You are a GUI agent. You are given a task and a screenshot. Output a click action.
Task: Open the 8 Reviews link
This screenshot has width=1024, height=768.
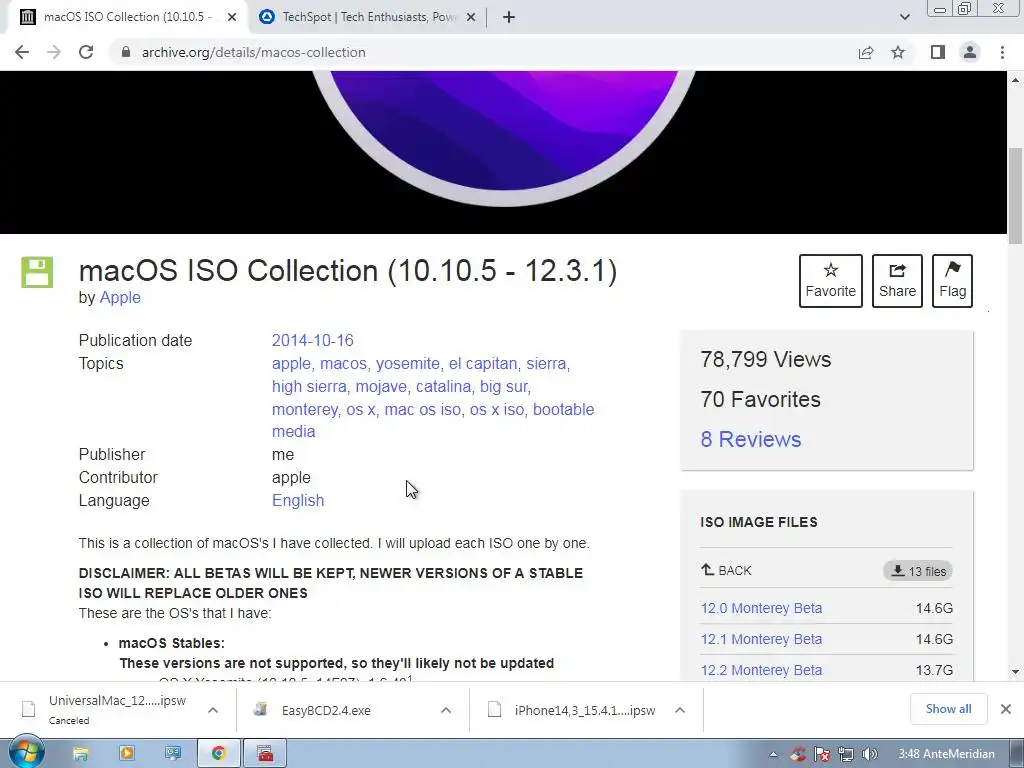click(x=750, y=439)
